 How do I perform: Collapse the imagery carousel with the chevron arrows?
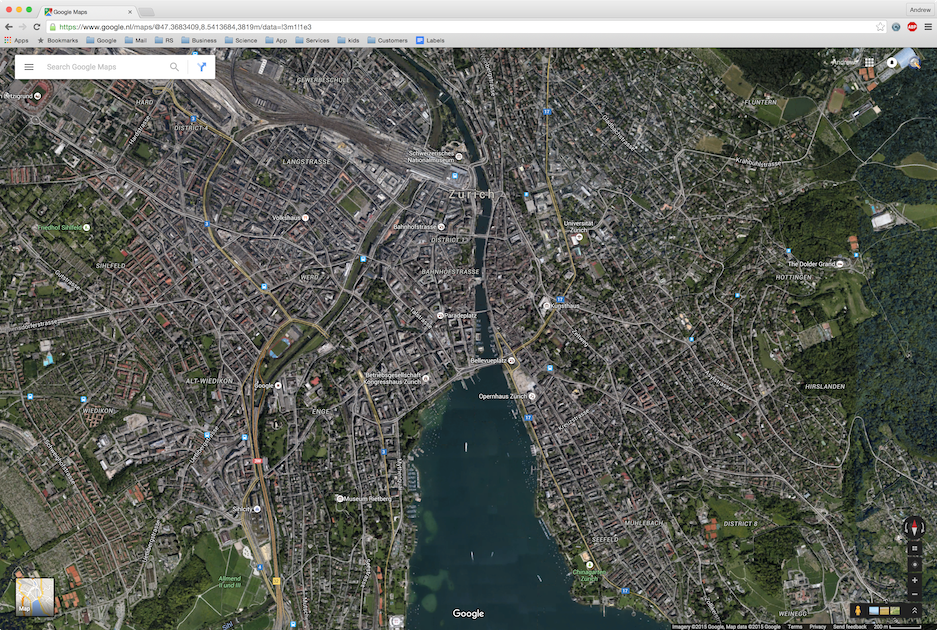click(915, 610)
